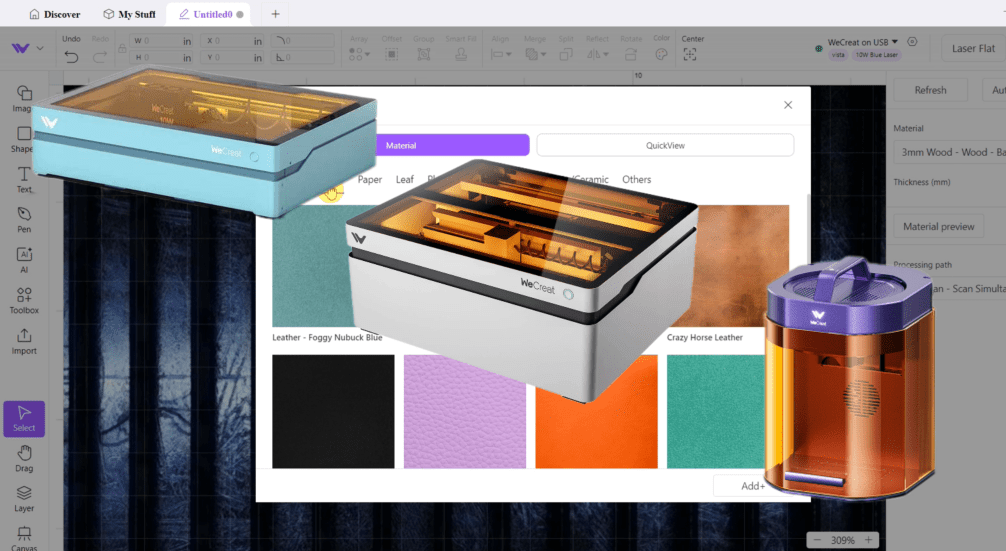Open the Layer panel

tap(24, 498)
